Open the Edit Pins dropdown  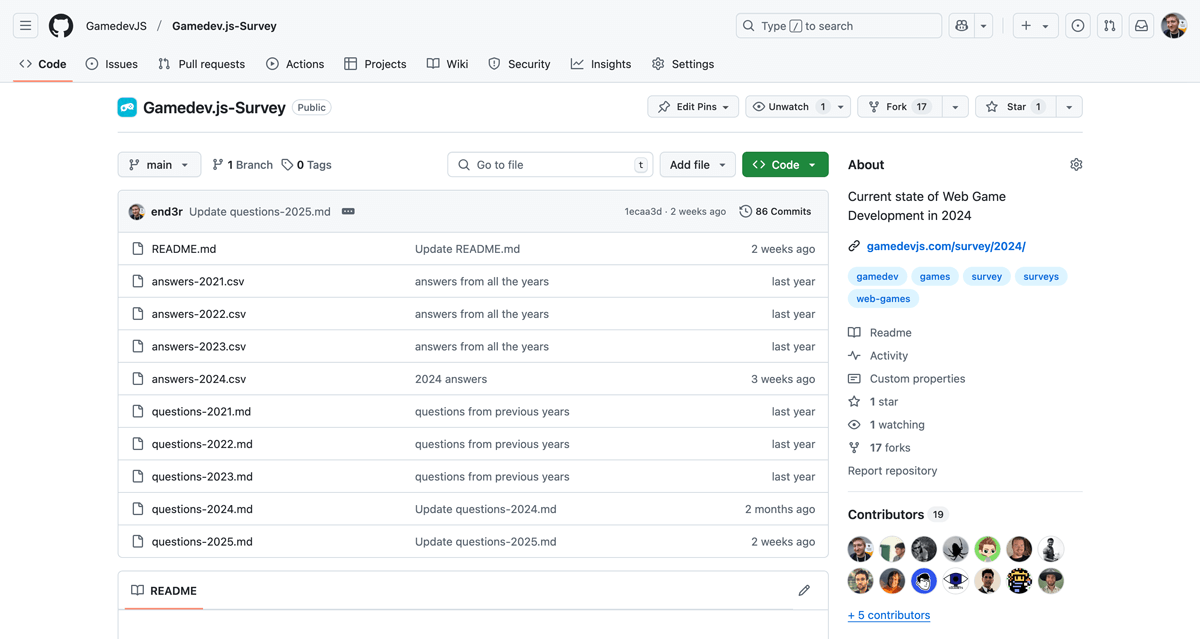coord(693,107)
